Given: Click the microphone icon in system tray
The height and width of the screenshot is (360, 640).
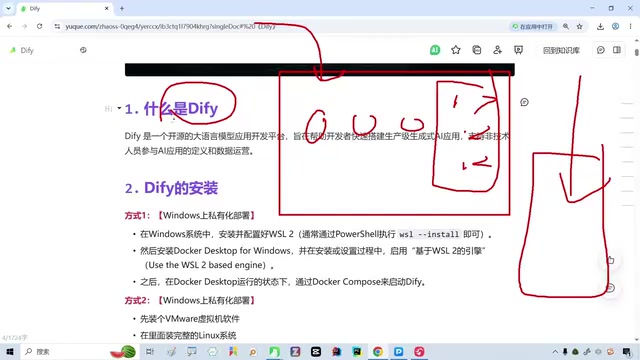Looking at the screenshot, I should (x=565, y=351).
